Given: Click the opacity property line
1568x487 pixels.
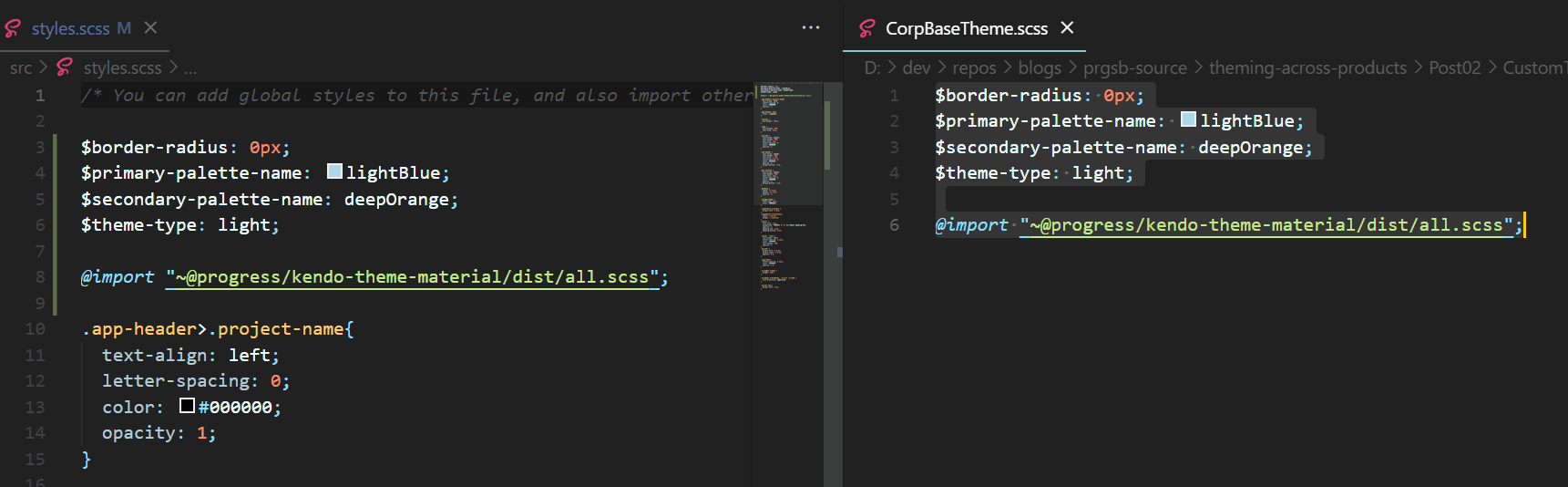Looking at the screenshot, I should [x=159, y=433].
